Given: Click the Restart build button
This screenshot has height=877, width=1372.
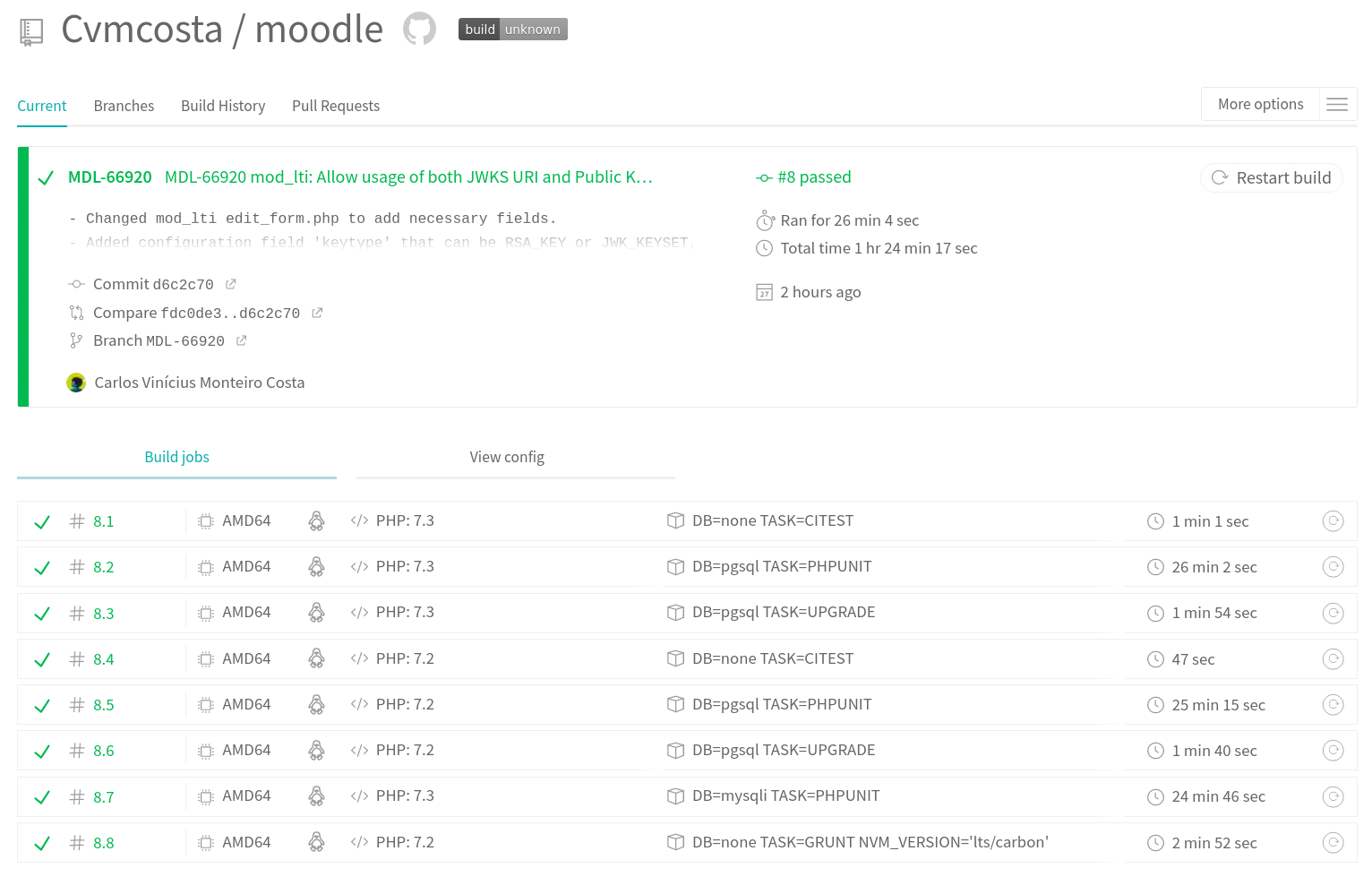Looking at the screenshot, I should pyautogui.click(x=1272, y=177).
